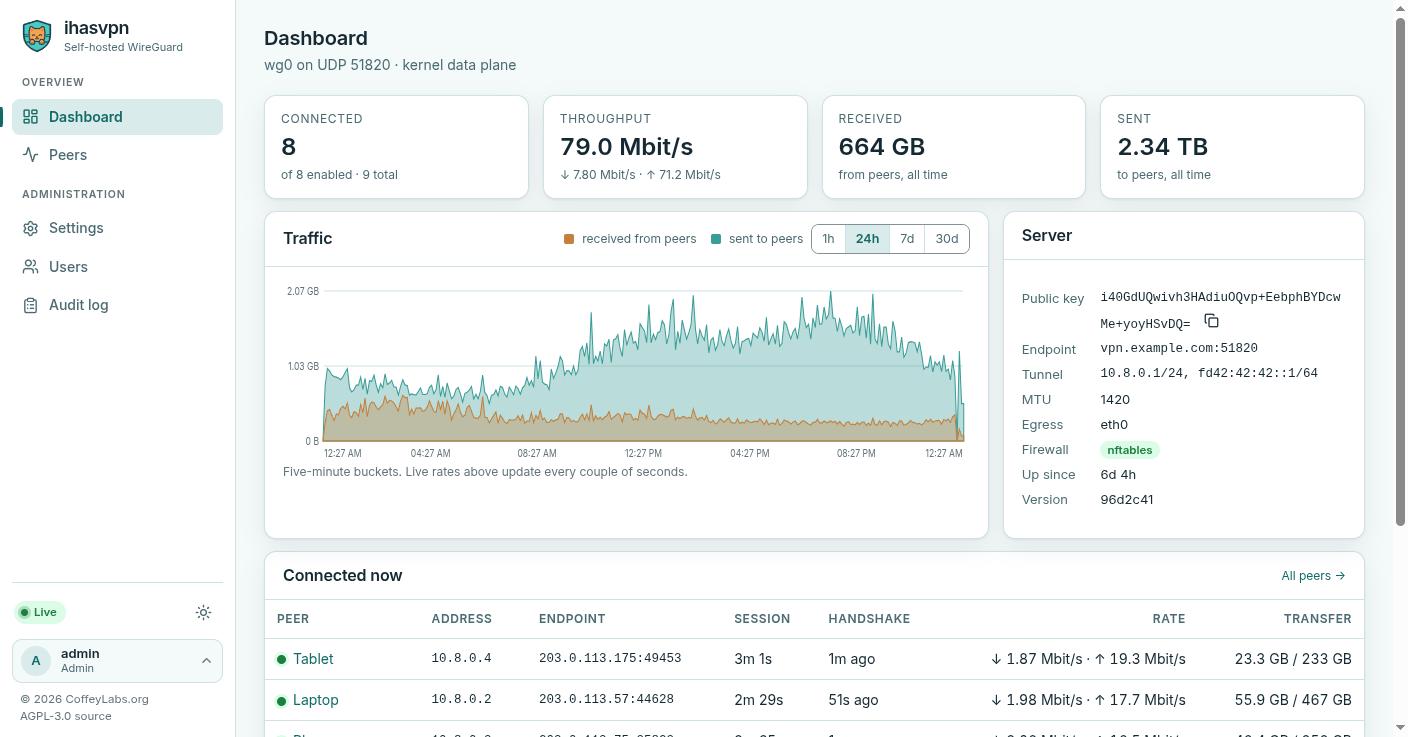Image resolution: width=1408 pixels, height=737 pixels.
Task: Click the uptime value 6d 4h
Action: pyautogui.click(x=1118, y=474)
